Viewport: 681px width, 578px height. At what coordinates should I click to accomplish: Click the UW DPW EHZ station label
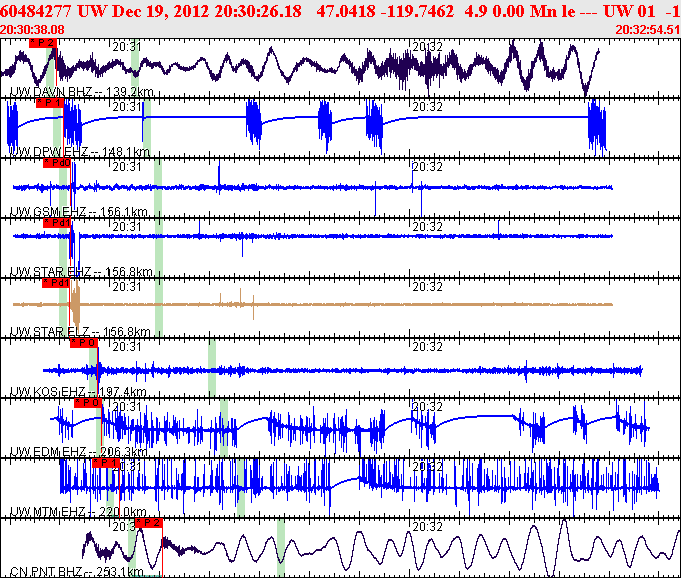[x=80, y=152]
